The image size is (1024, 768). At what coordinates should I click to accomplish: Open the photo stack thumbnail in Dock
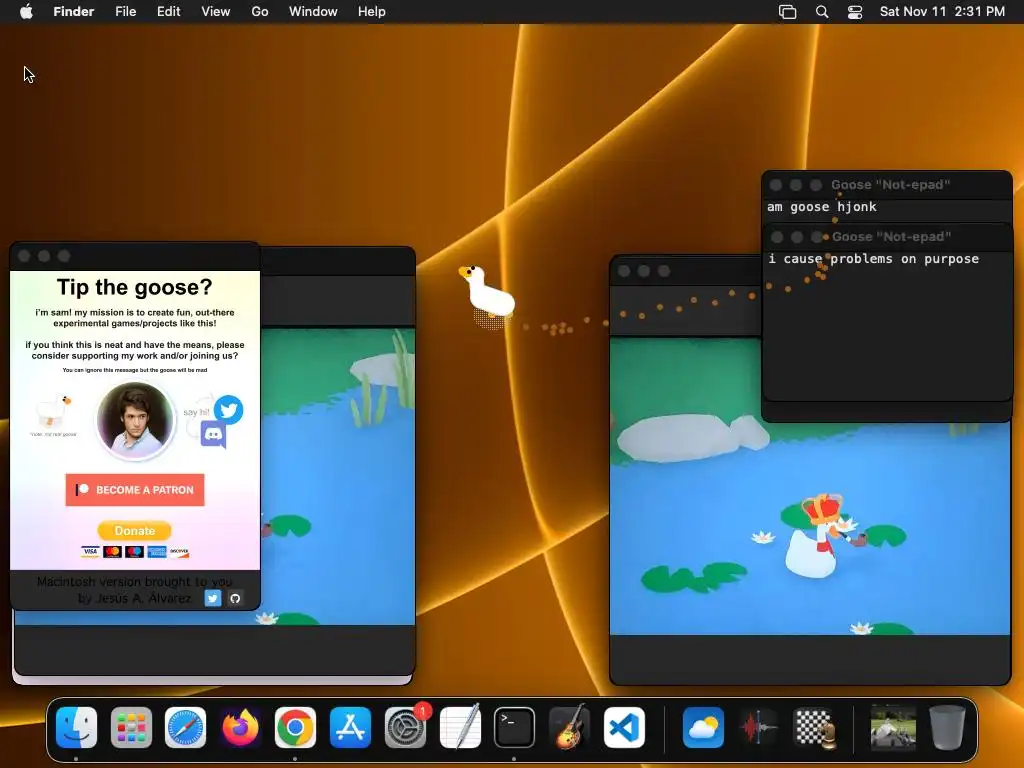[893, 727]
